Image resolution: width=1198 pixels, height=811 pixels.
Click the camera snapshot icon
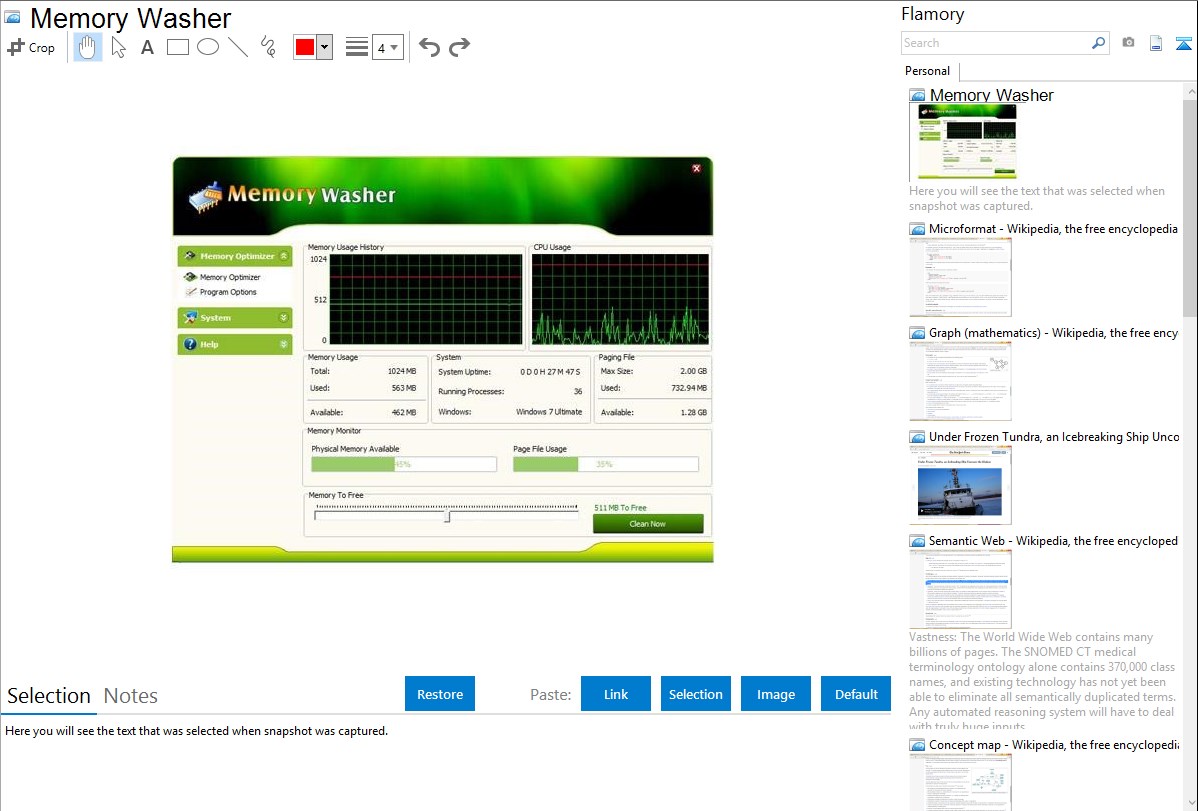[x=1128, y=43]
